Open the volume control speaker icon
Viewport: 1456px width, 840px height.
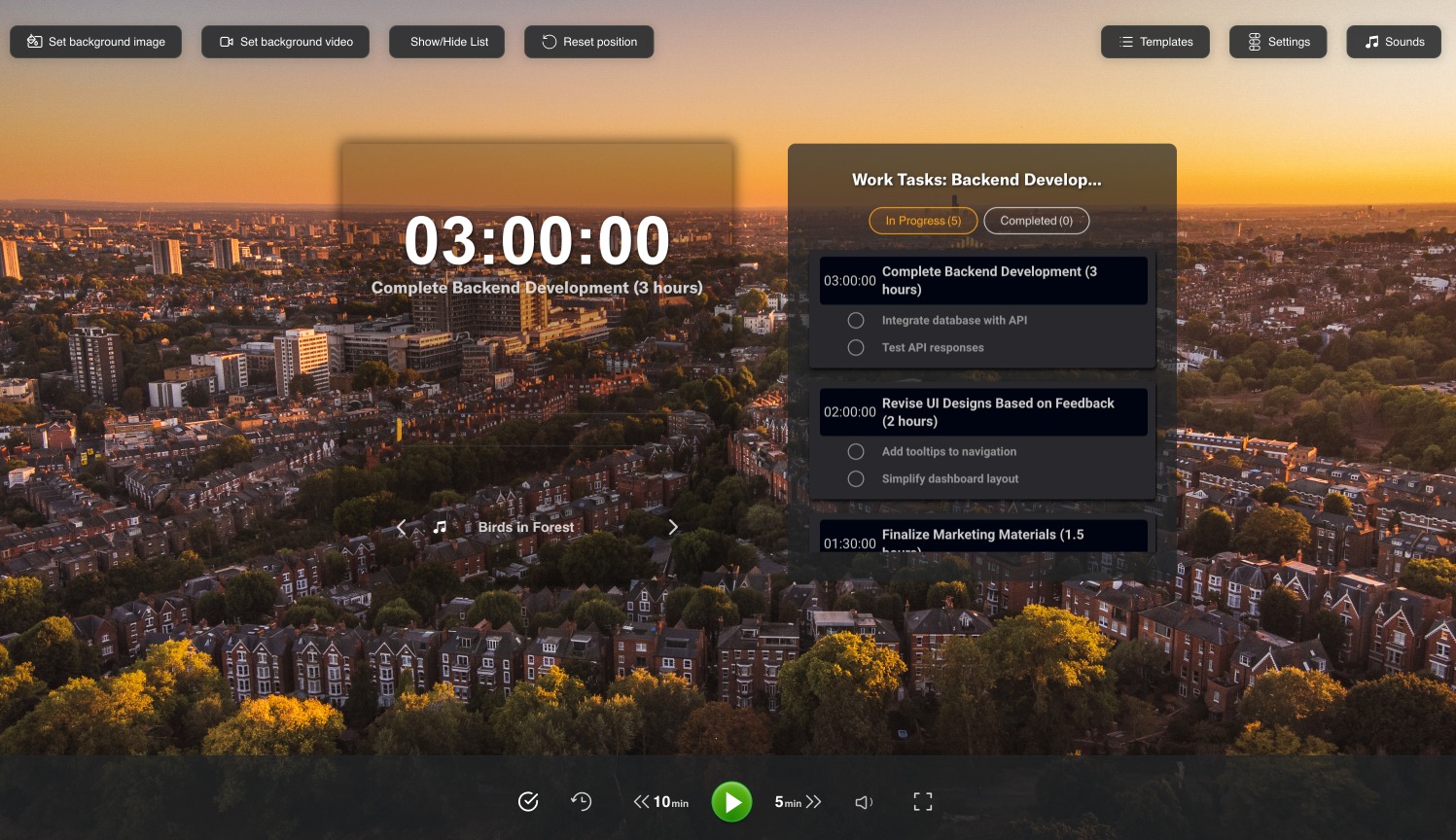(863, 802)
